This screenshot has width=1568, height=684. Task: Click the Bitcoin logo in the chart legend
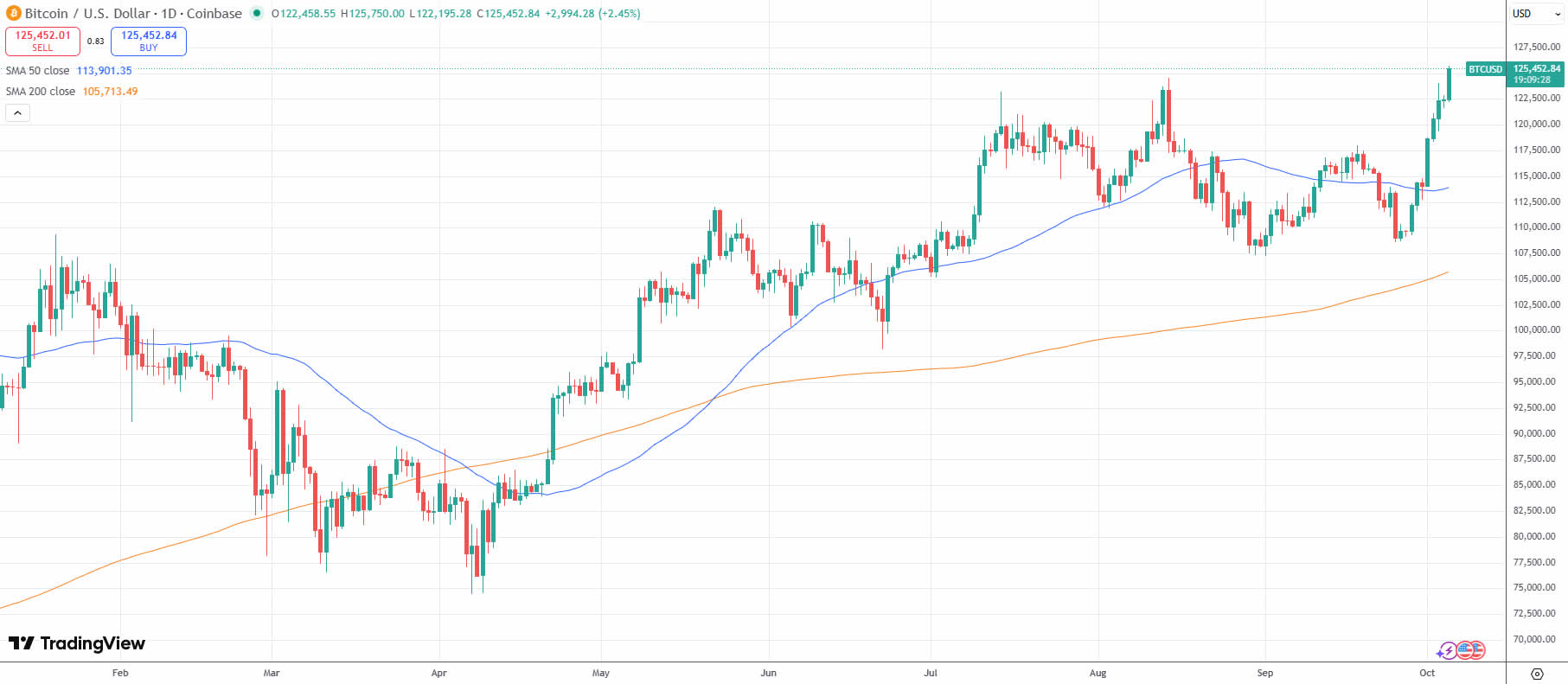[x=15, y=13]
